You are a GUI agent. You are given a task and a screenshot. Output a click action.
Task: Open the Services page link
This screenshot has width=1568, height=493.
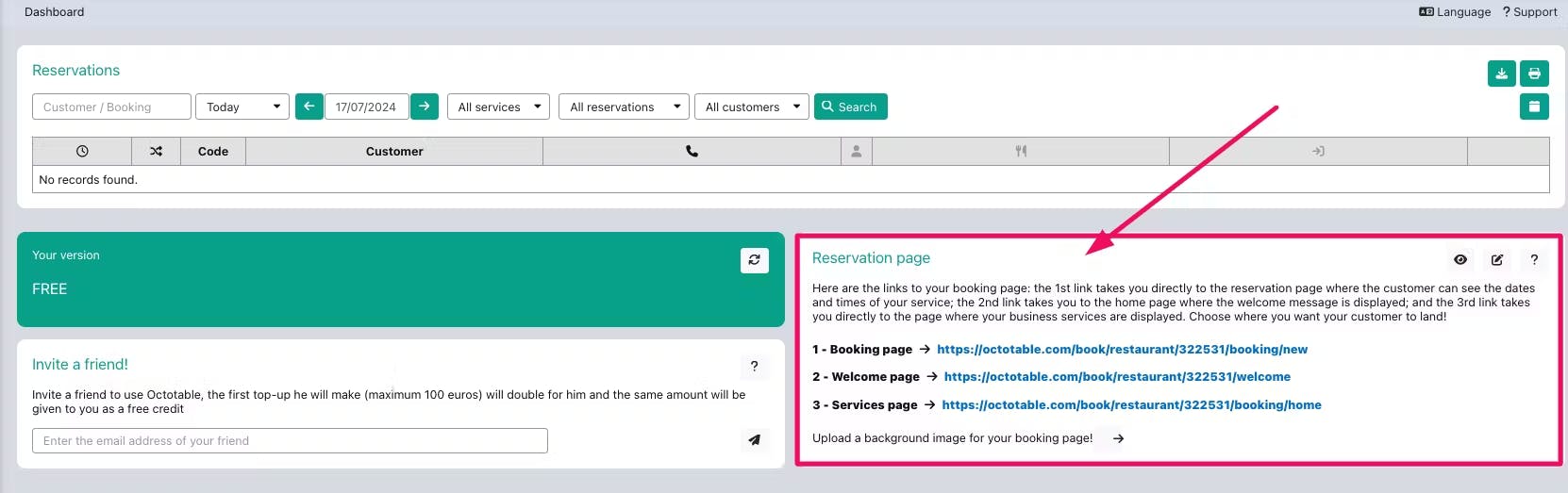[1131, 405]
